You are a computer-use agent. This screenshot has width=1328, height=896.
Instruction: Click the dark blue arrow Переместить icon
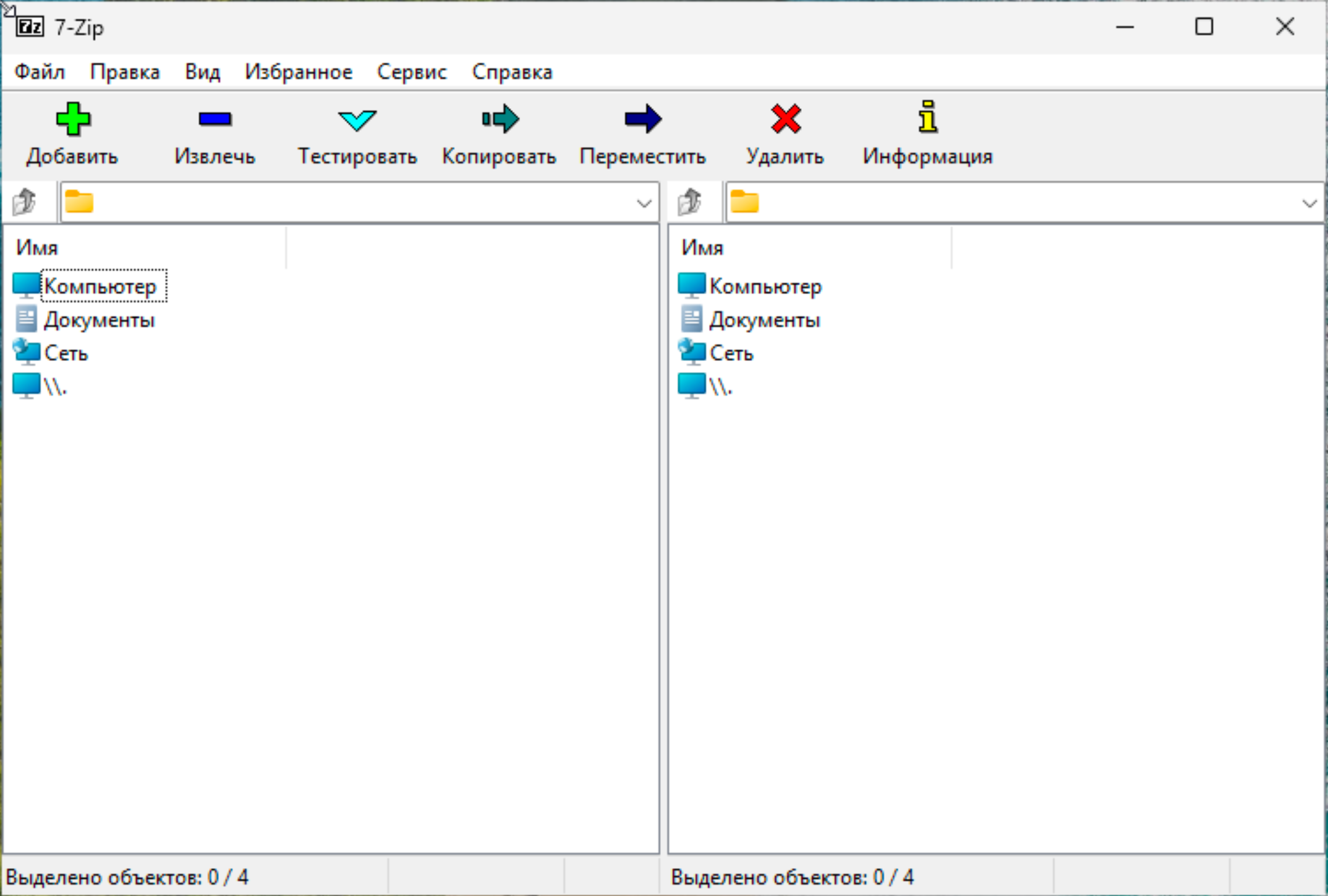click(643, 119)
